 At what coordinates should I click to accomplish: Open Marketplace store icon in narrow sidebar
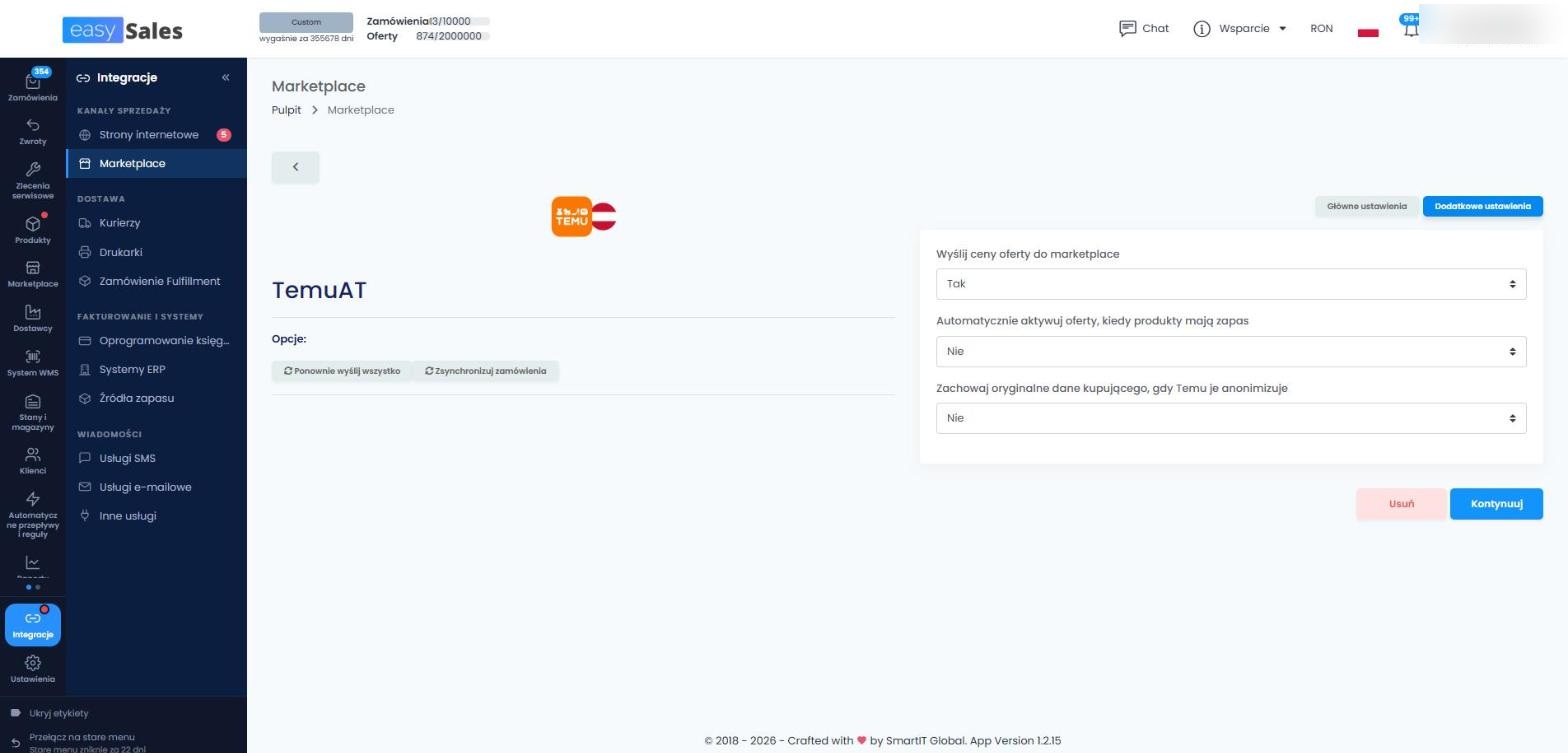coord(32,273)
